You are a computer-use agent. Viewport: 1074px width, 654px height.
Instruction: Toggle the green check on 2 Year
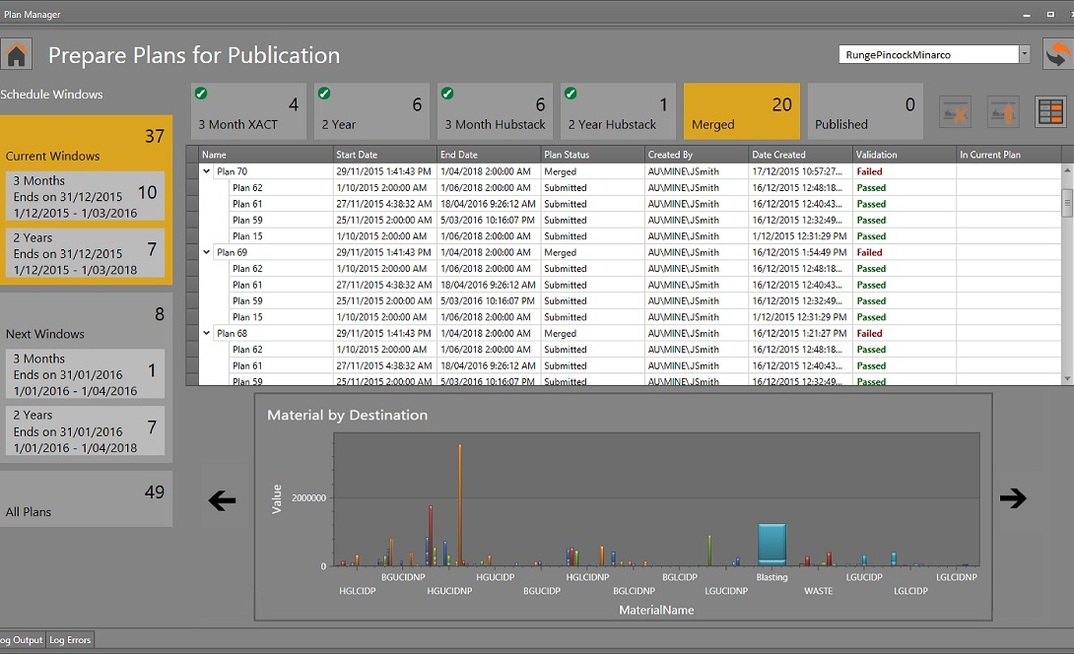tap(323, 92)
